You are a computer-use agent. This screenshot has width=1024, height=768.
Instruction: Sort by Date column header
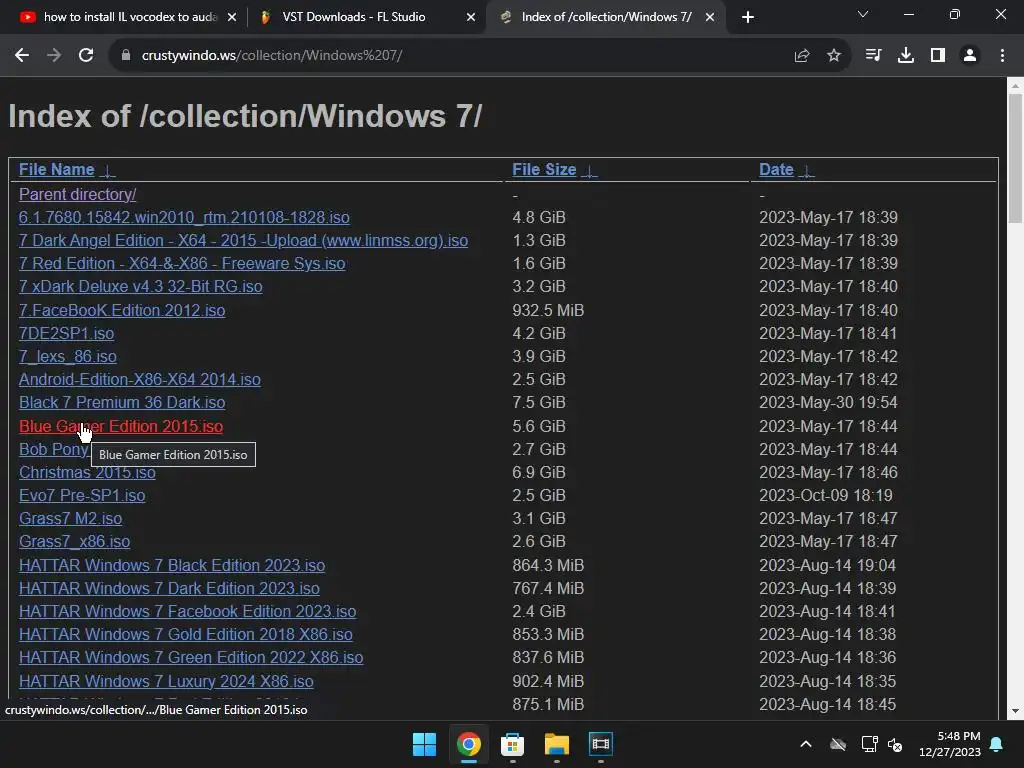point(776,170)
